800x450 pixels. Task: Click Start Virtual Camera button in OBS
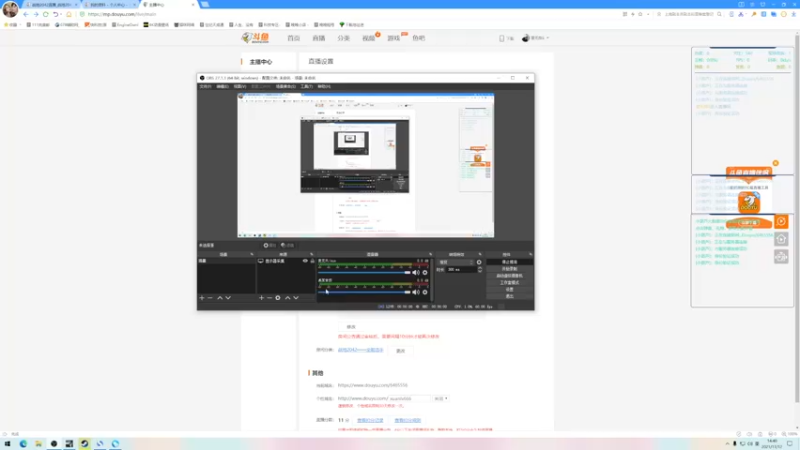pyautogui.click(x=509, y=276)
